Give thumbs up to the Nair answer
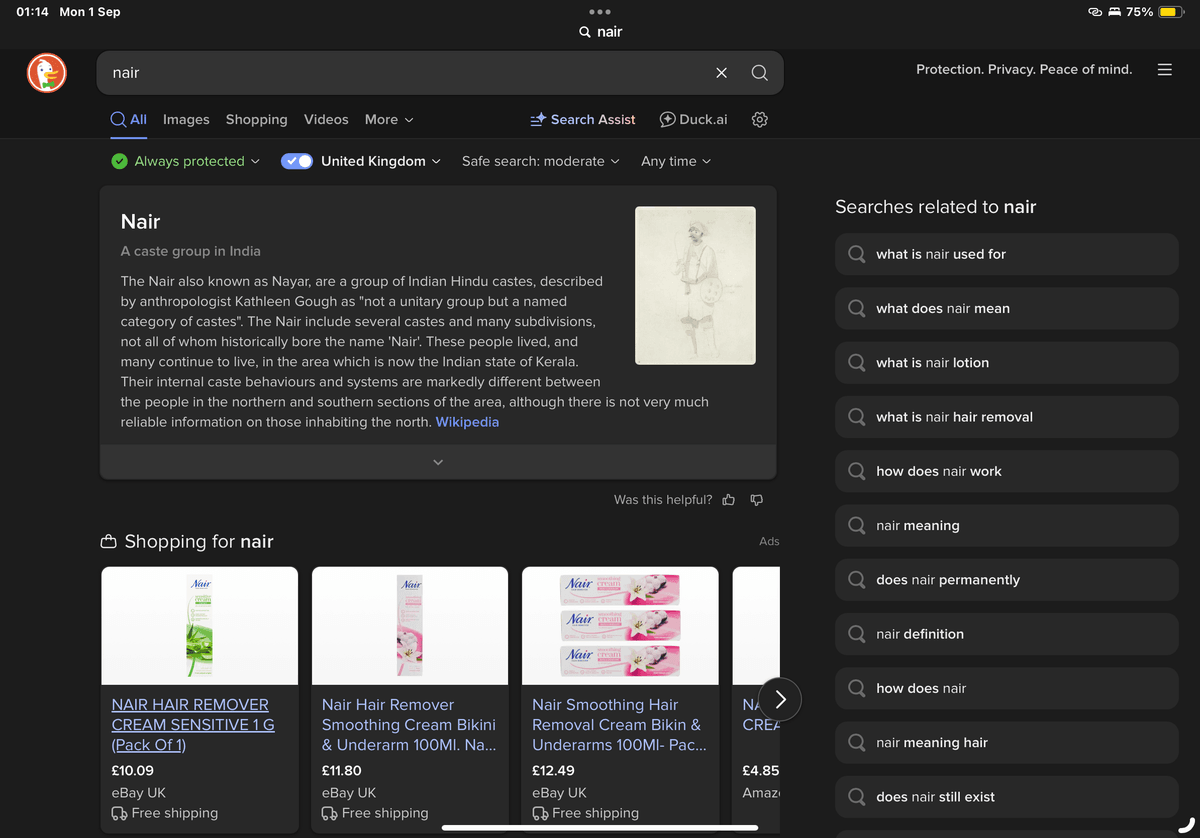The height and width of the screenshot is (838, 1200). click(728, 499)
